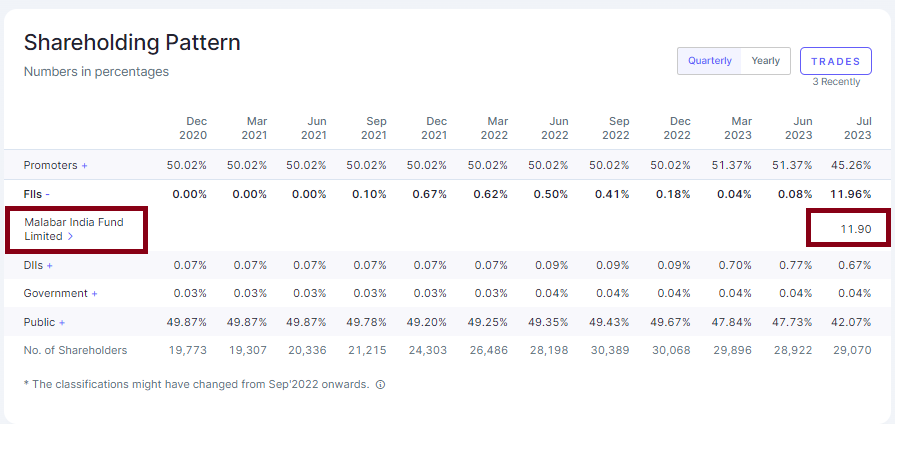Expand the Government row plus sign

(x=94, y=294)
